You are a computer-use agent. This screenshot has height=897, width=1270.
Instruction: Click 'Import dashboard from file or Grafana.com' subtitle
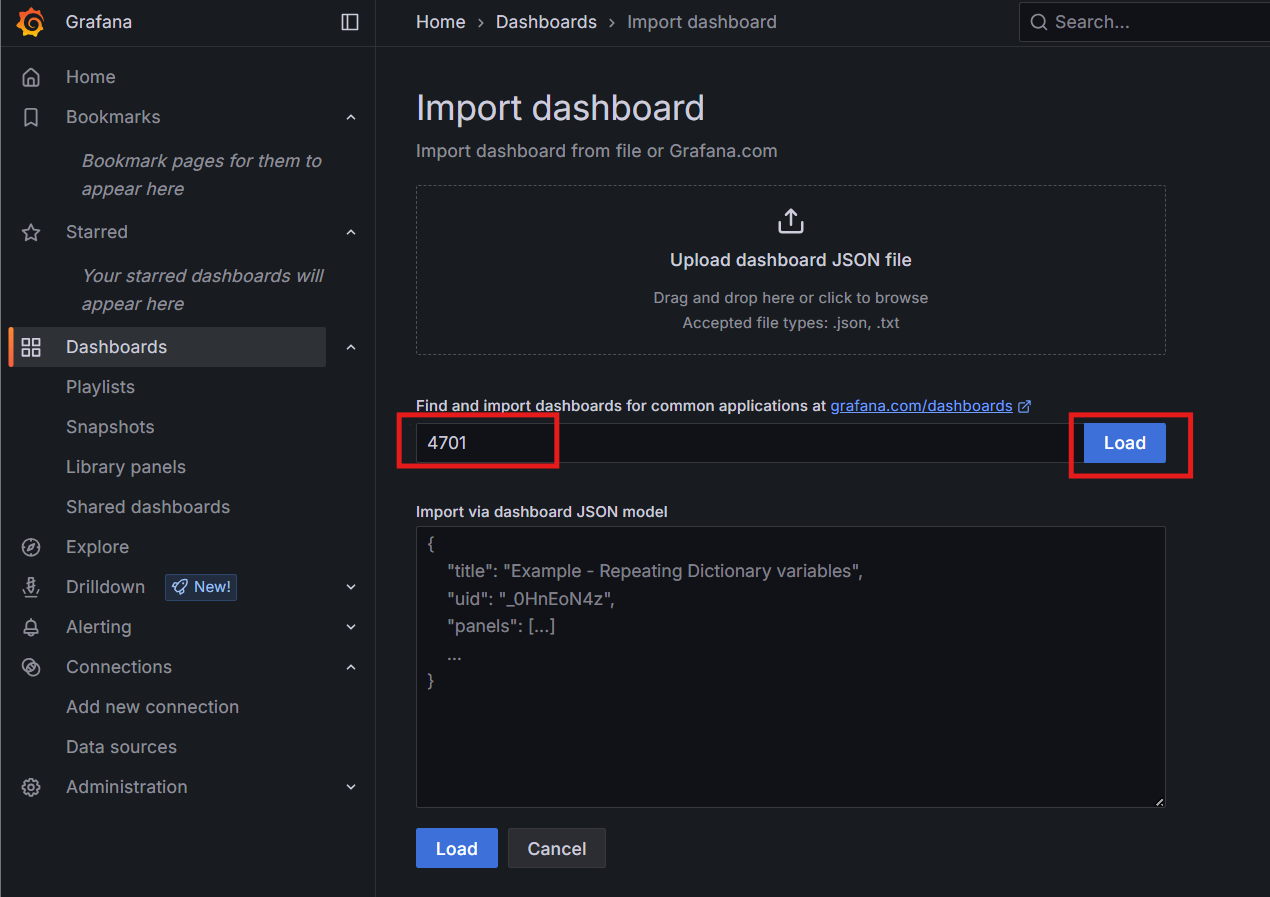[x=597, y=151]
